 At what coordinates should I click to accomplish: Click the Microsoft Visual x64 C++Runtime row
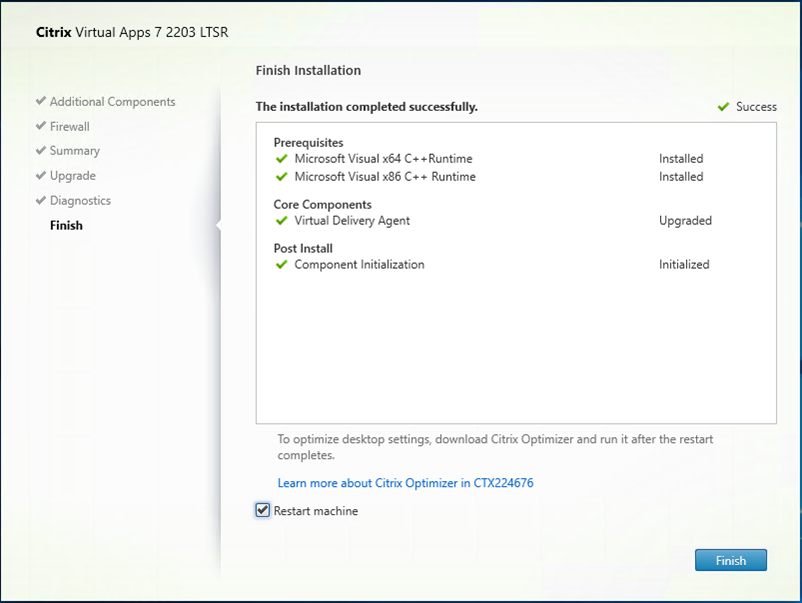pyautogui.click(x=383, y=159)
